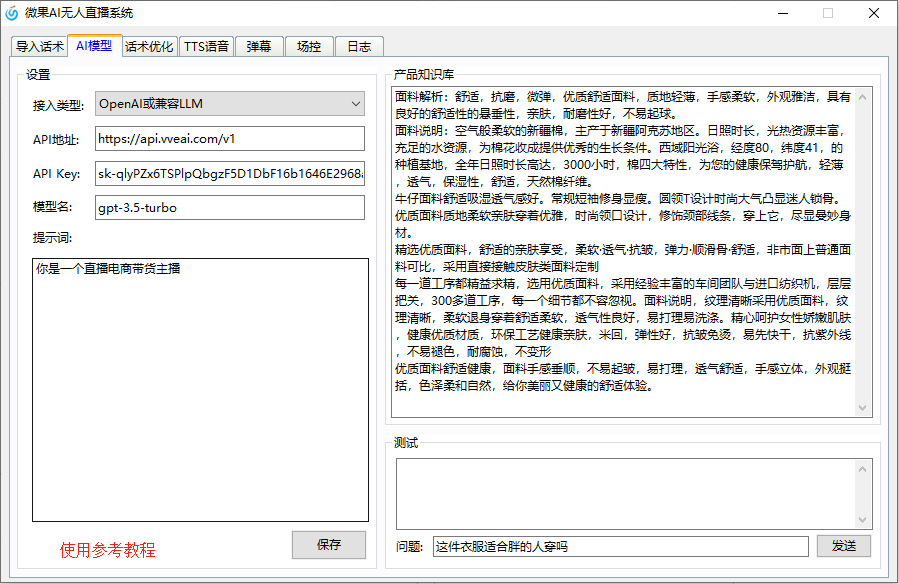
Task: Open the 话术优化 tab
Action: [149, 47]
